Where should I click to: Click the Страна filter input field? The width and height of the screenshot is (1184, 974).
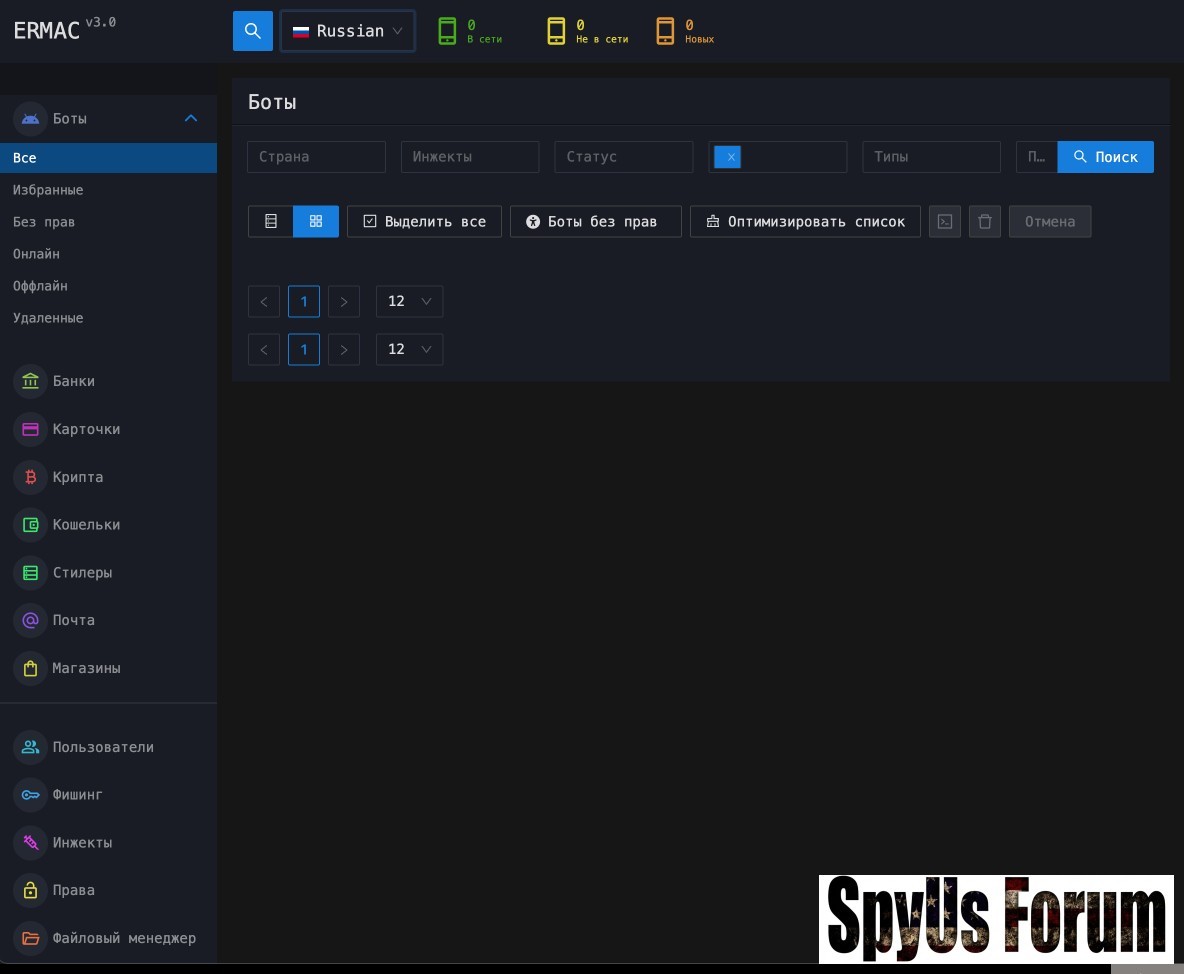(x=316, y=157)
